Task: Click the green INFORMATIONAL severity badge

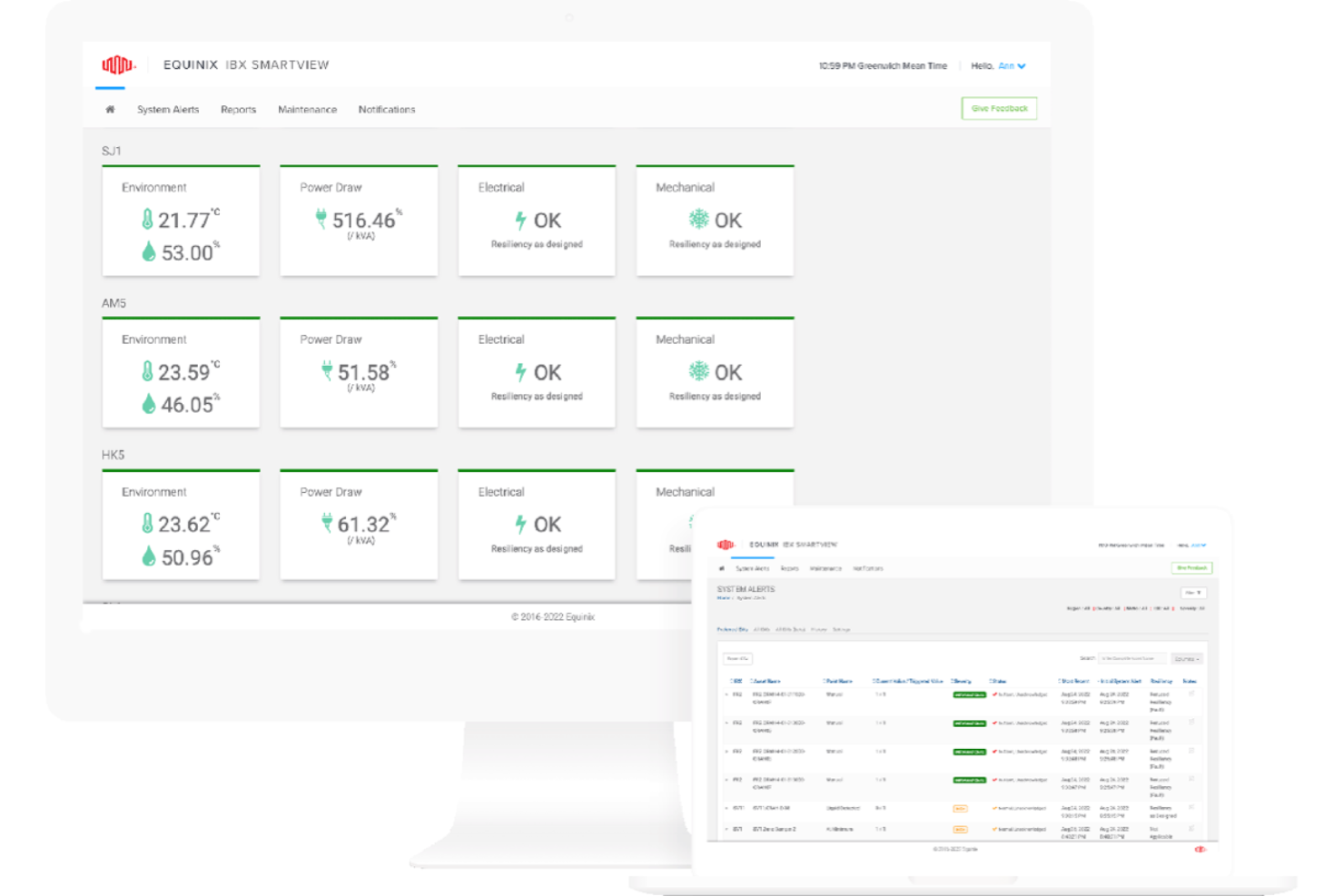Action: pos(969,695)
